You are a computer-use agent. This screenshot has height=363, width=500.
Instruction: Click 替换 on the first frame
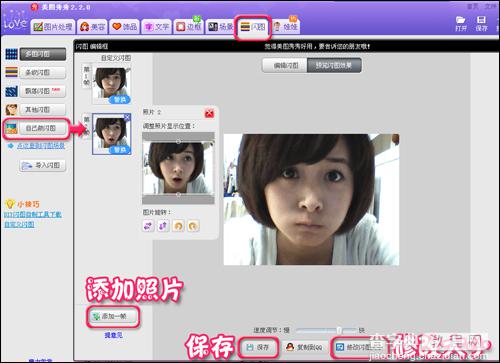120,100
